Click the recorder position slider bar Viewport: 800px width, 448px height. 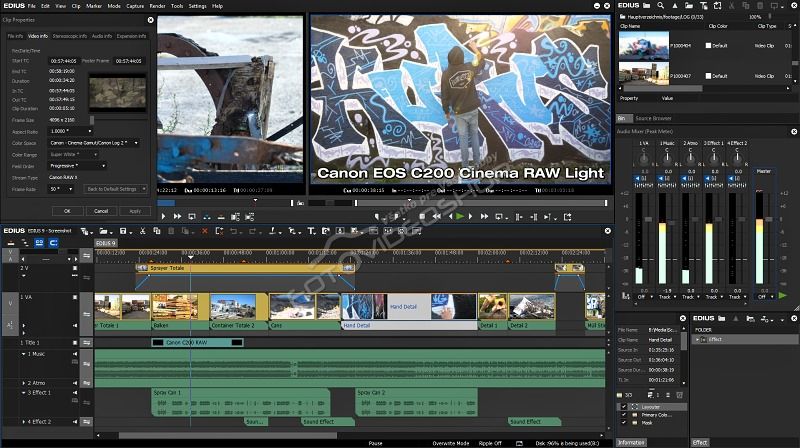click(x=481, y=203)
